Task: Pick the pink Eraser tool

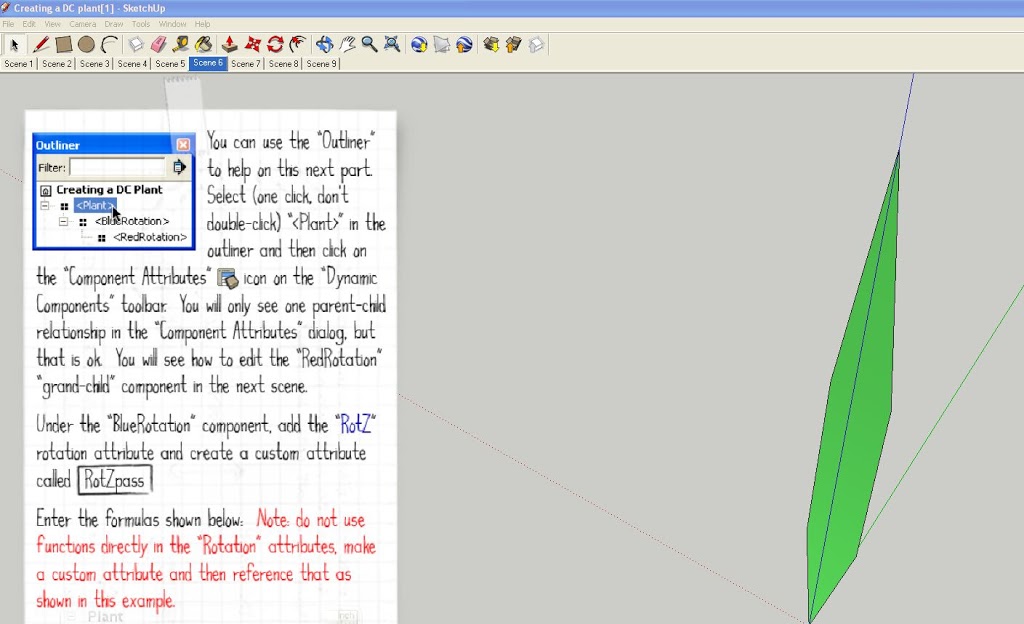Action: 159,44
